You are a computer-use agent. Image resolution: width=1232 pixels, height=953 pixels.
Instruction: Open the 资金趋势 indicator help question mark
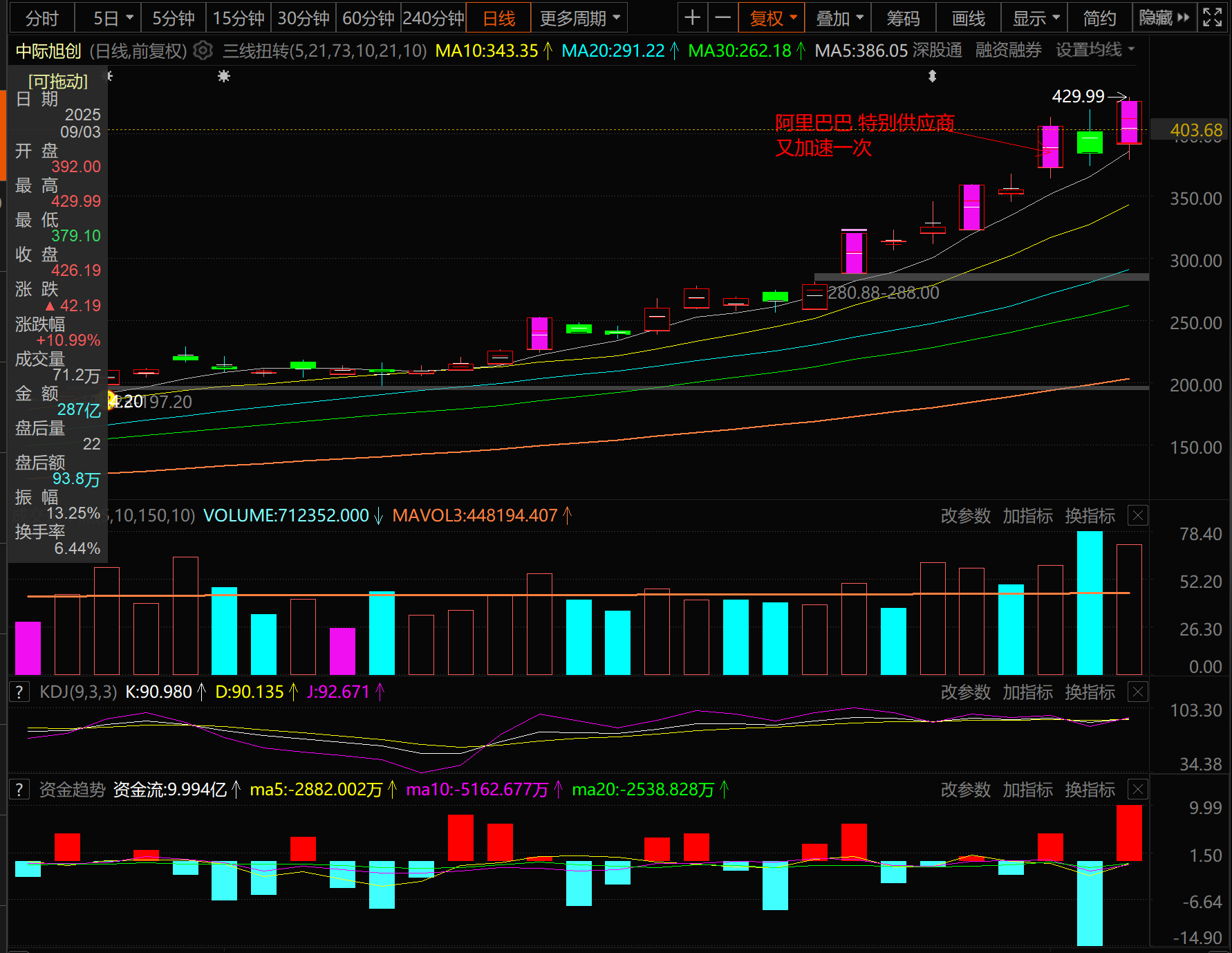point(19,789)
